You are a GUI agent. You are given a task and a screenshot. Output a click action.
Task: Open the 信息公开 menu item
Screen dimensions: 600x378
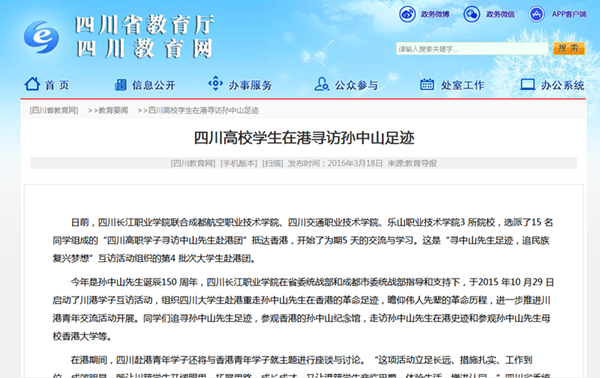click(154, 85)
